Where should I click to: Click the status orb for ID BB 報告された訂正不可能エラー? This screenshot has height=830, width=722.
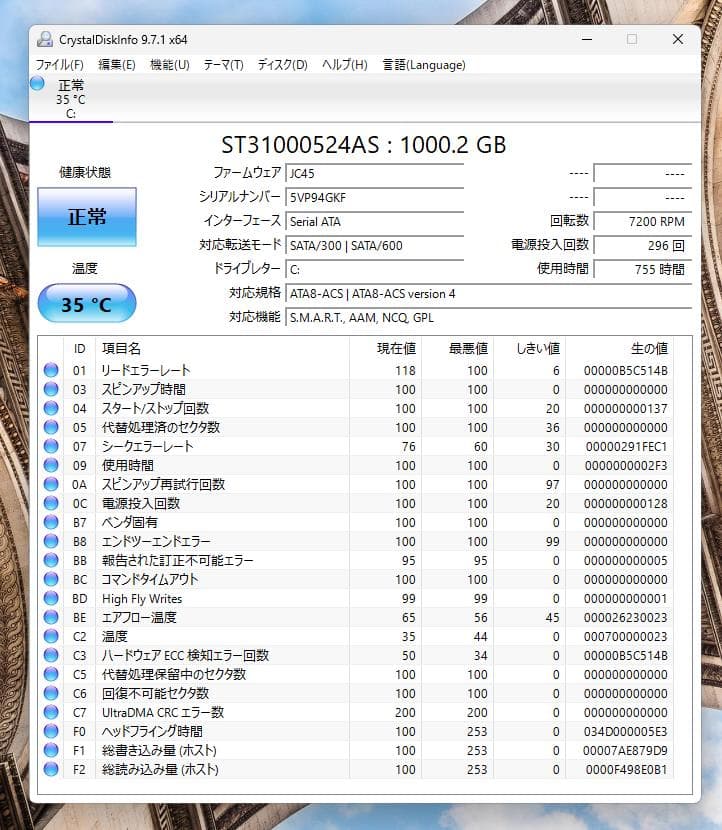(51, 561)
